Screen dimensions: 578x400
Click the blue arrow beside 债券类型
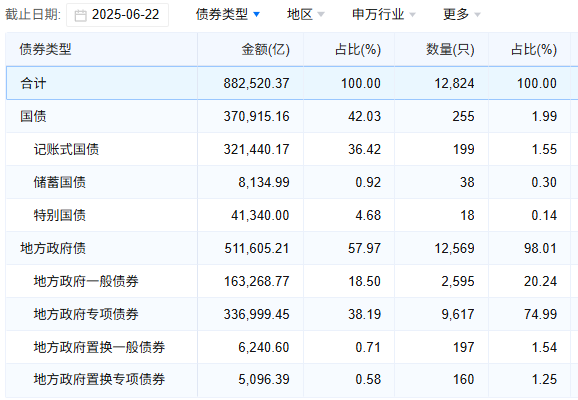(257, 15)
